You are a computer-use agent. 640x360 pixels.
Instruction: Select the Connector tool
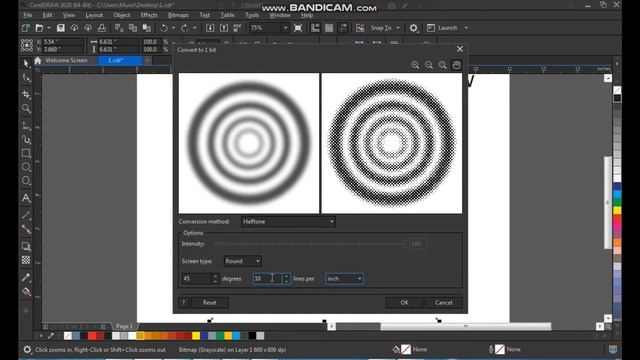[26, 229]
